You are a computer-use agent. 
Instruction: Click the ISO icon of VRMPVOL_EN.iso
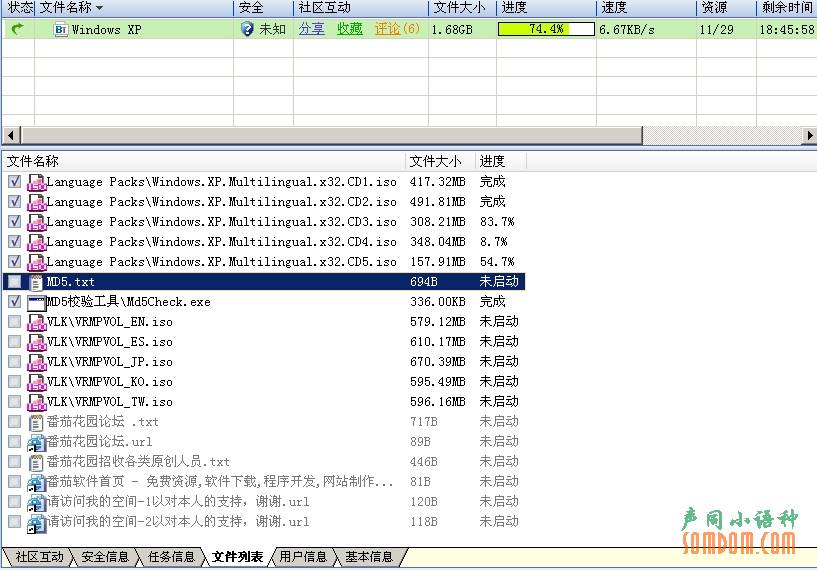tap(36, 323)
